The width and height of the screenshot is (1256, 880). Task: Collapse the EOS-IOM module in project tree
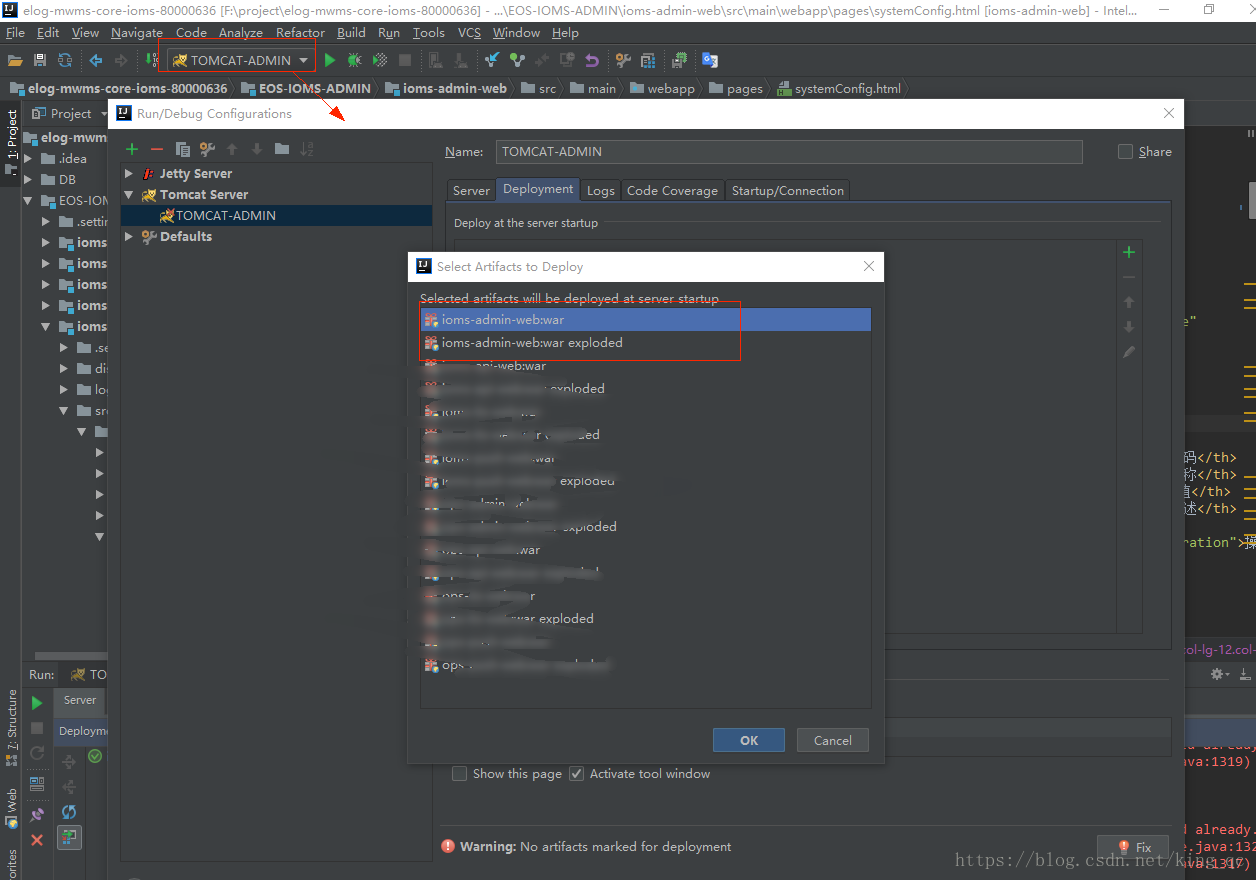pos(29,201)
